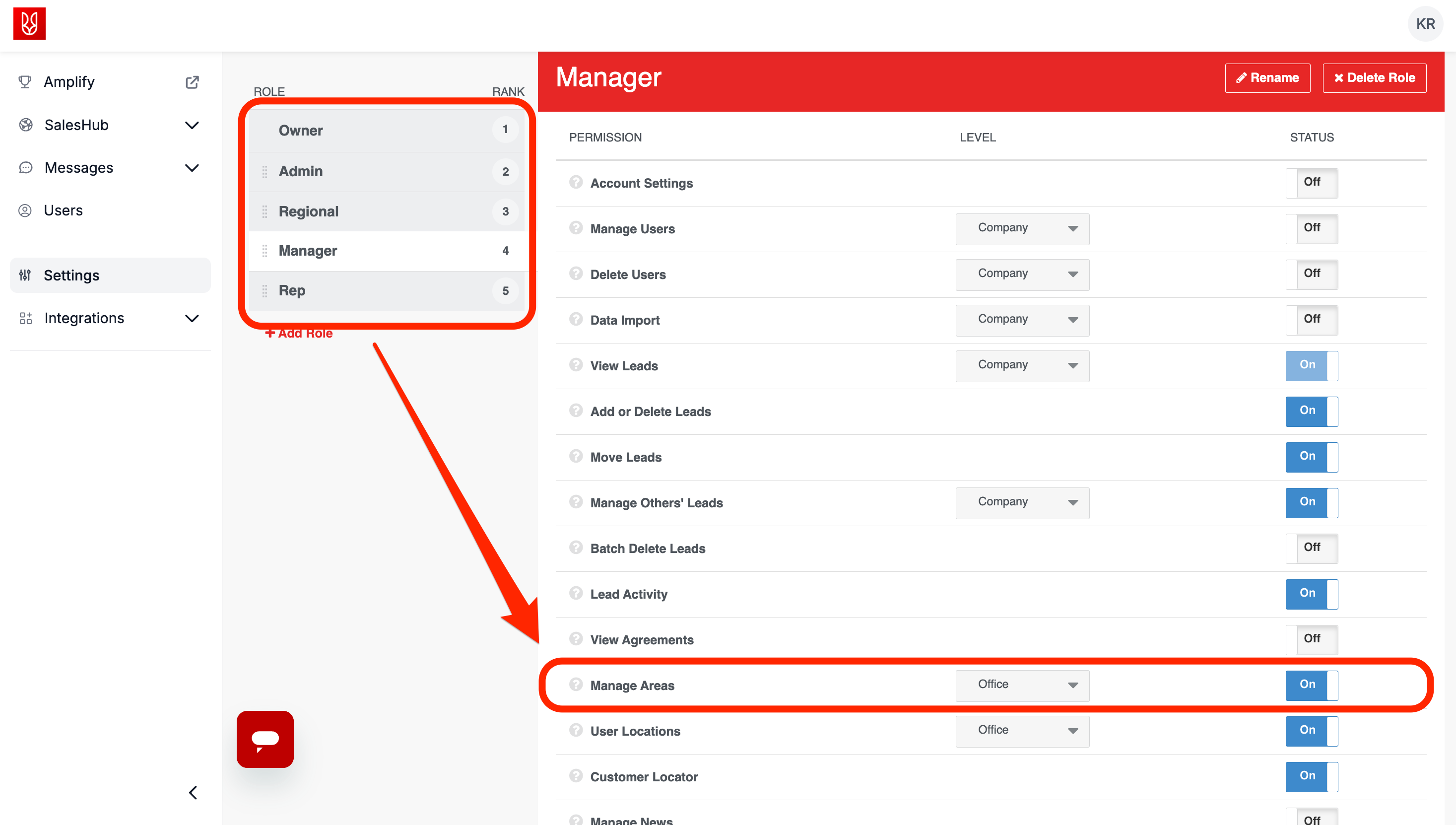Open Amplify external link icon
The image size is (1456, 825).
(192, 82)
